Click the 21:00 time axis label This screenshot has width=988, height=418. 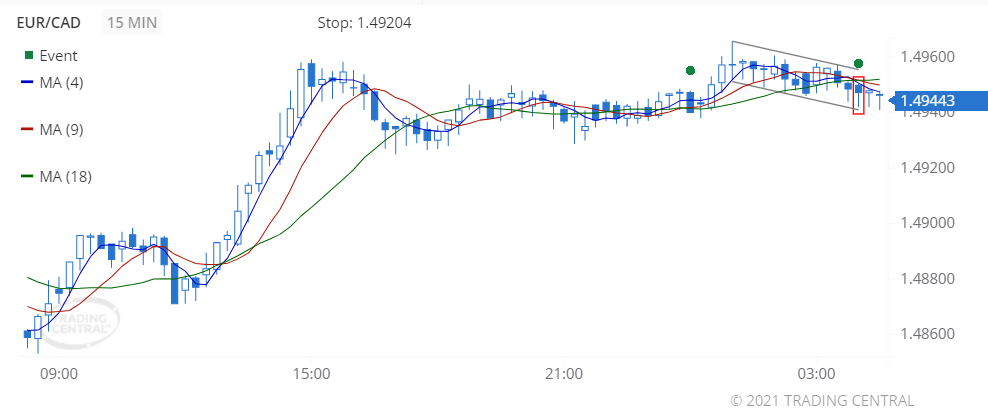563,374
